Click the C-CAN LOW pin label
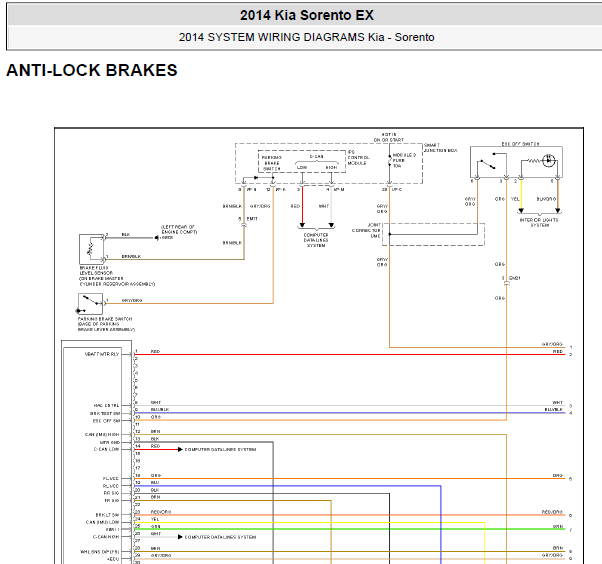The width and height of the screenshot is (602, 564). click(107, 449)
